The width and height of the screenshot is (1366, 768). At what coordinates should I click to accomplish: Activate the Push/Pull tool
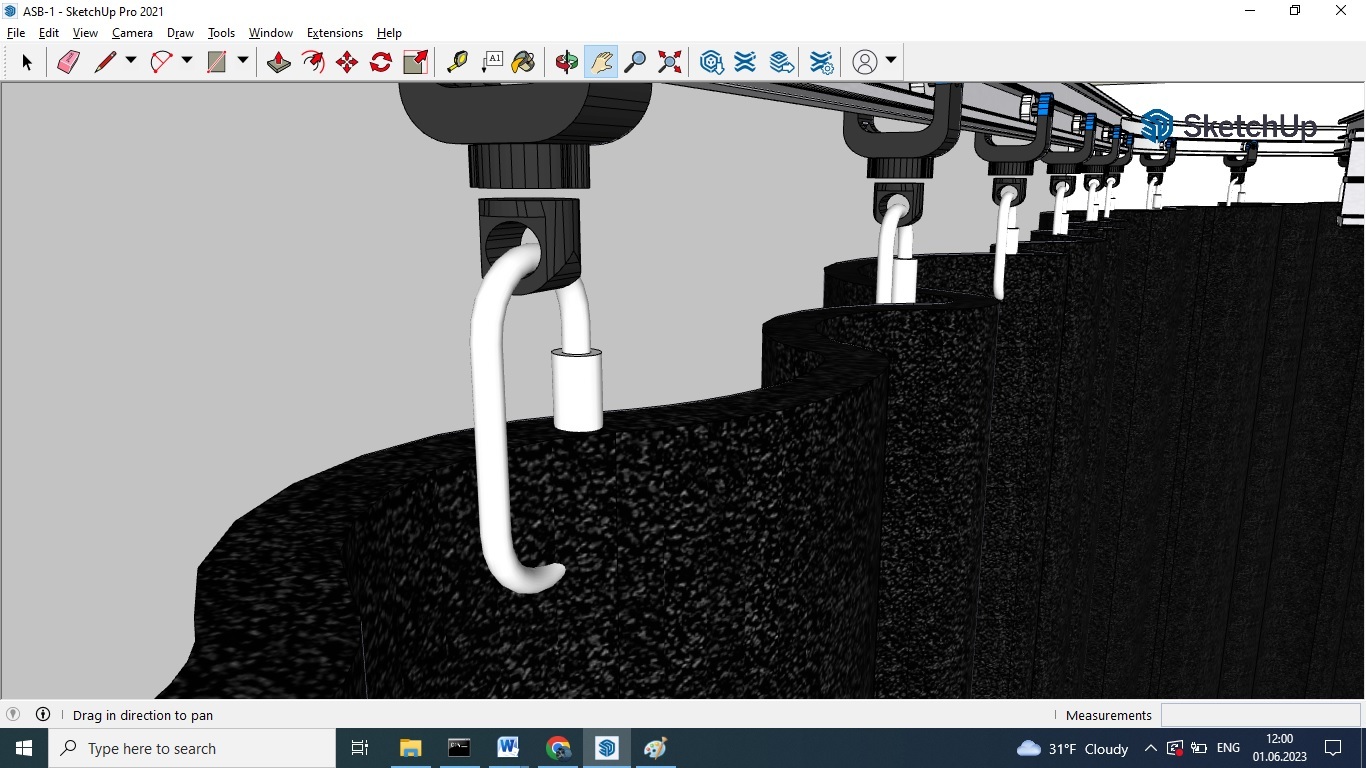279,62
